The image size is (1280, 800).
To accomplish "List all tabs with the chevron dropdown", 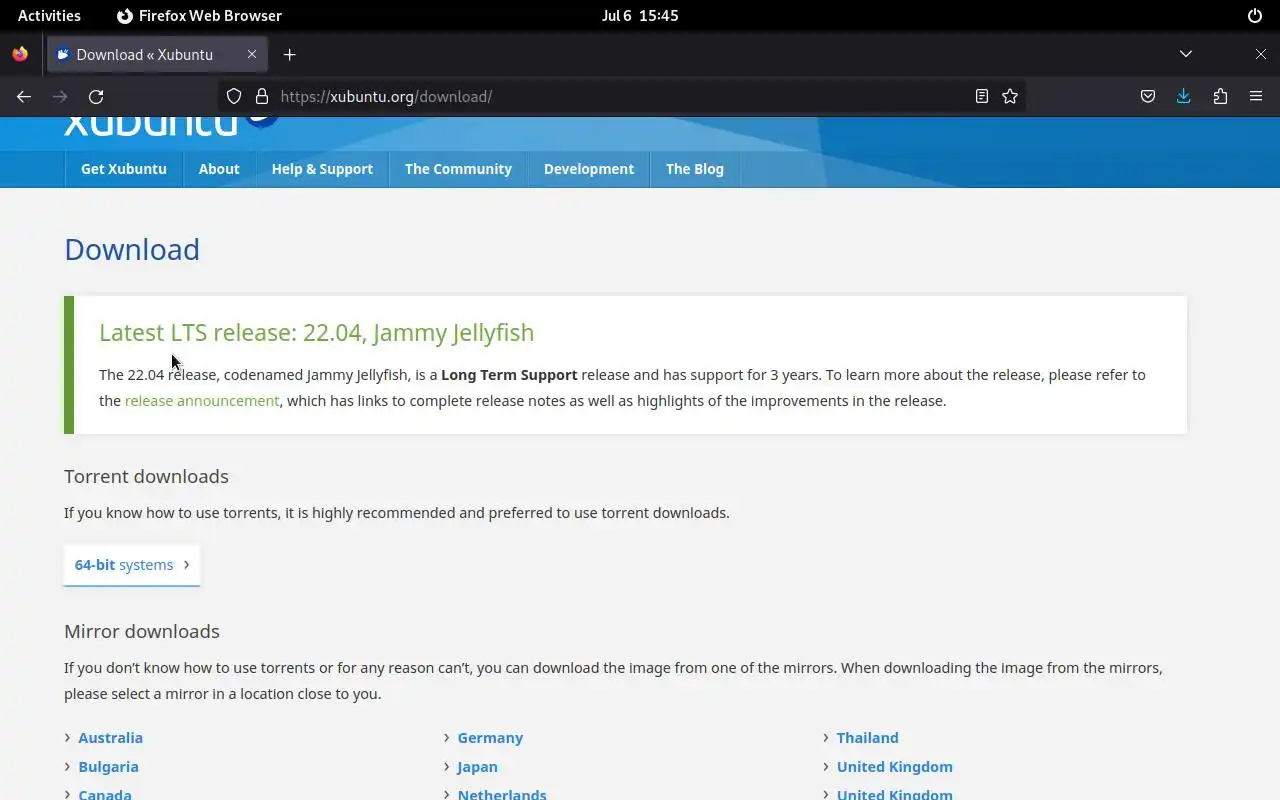I will tap(1186, 54).
